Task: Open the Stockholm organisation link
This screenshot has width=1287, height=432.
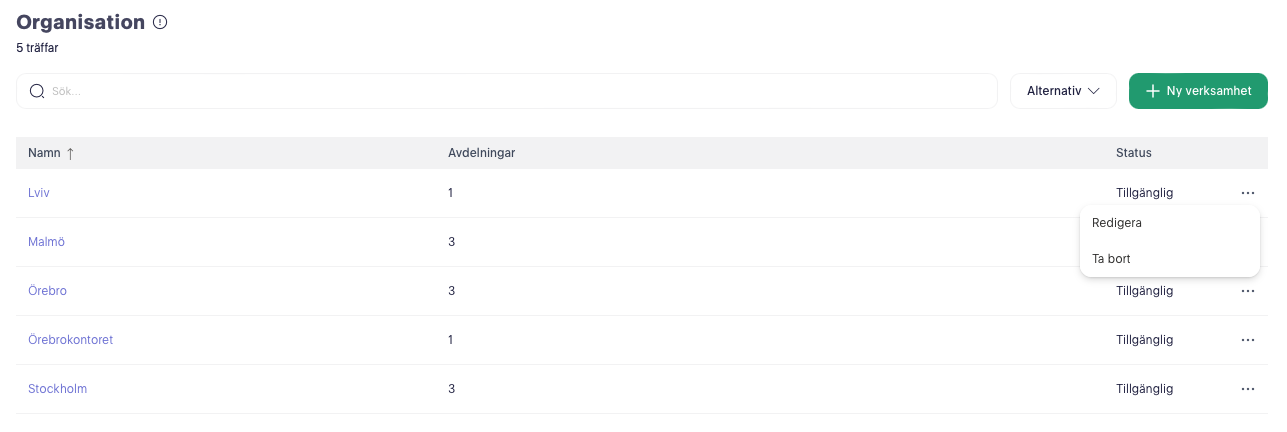Action: pyautogui.click(x=57, y=389)
